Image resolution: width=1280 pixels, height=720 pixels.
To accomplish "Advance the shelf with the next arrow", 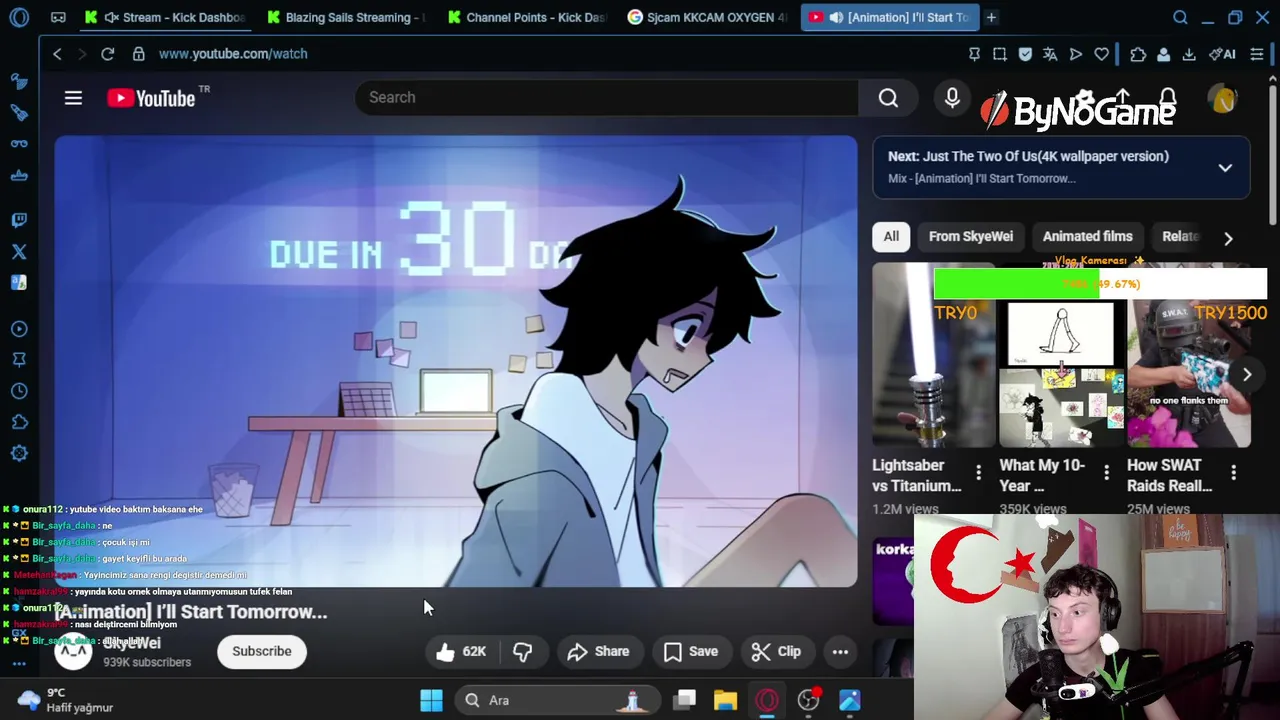I will tap(1247, 375).
